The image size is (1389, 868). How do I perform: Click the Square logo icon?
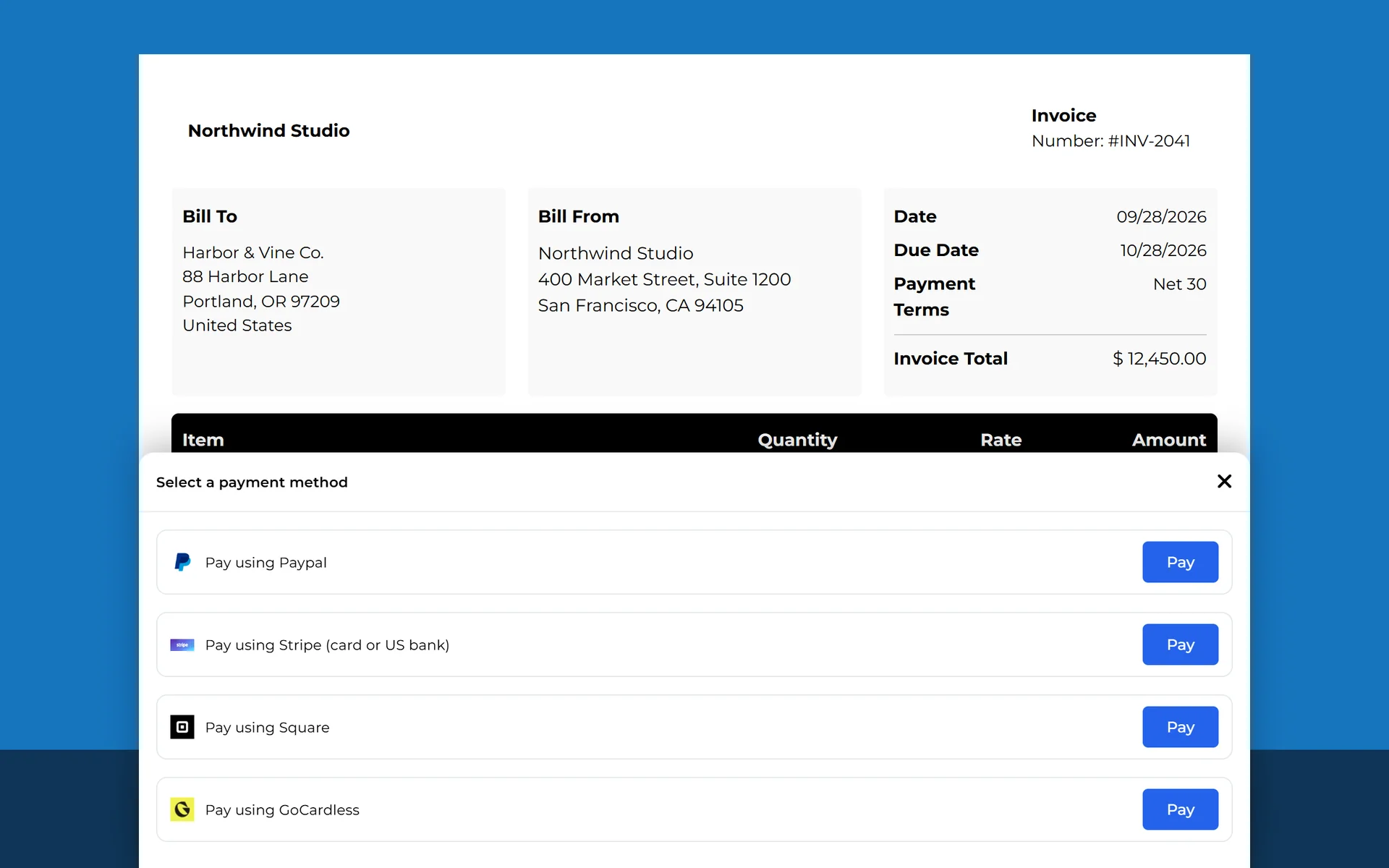[x=182, y=727]
